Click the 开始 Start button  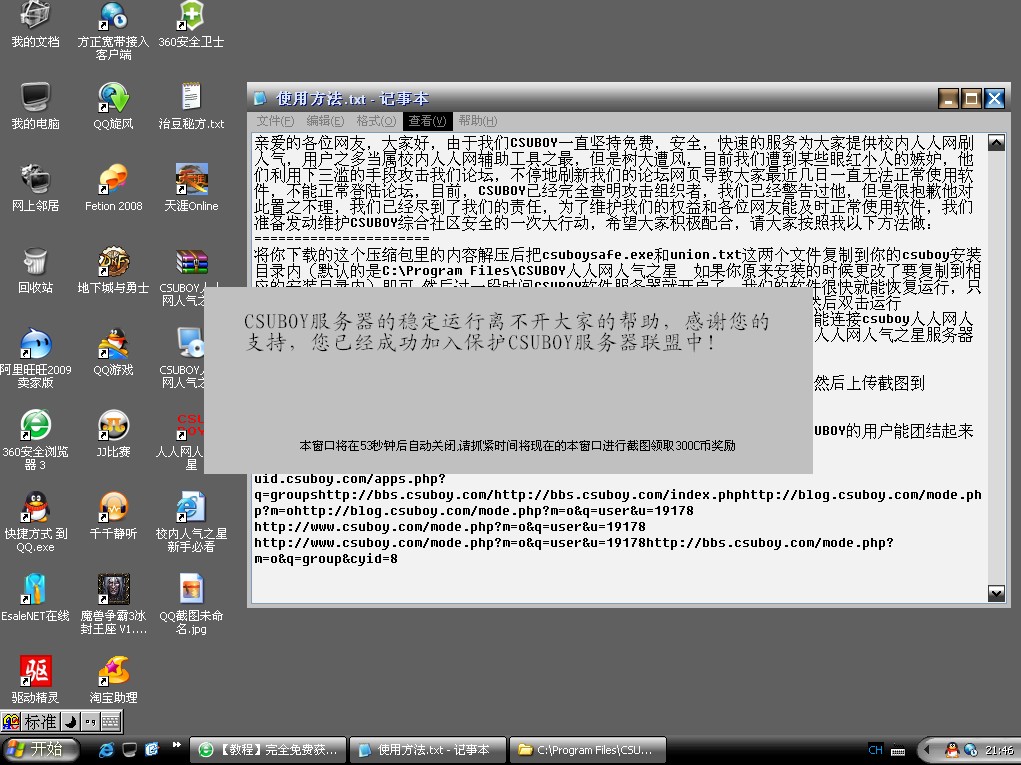pos(39,750)
